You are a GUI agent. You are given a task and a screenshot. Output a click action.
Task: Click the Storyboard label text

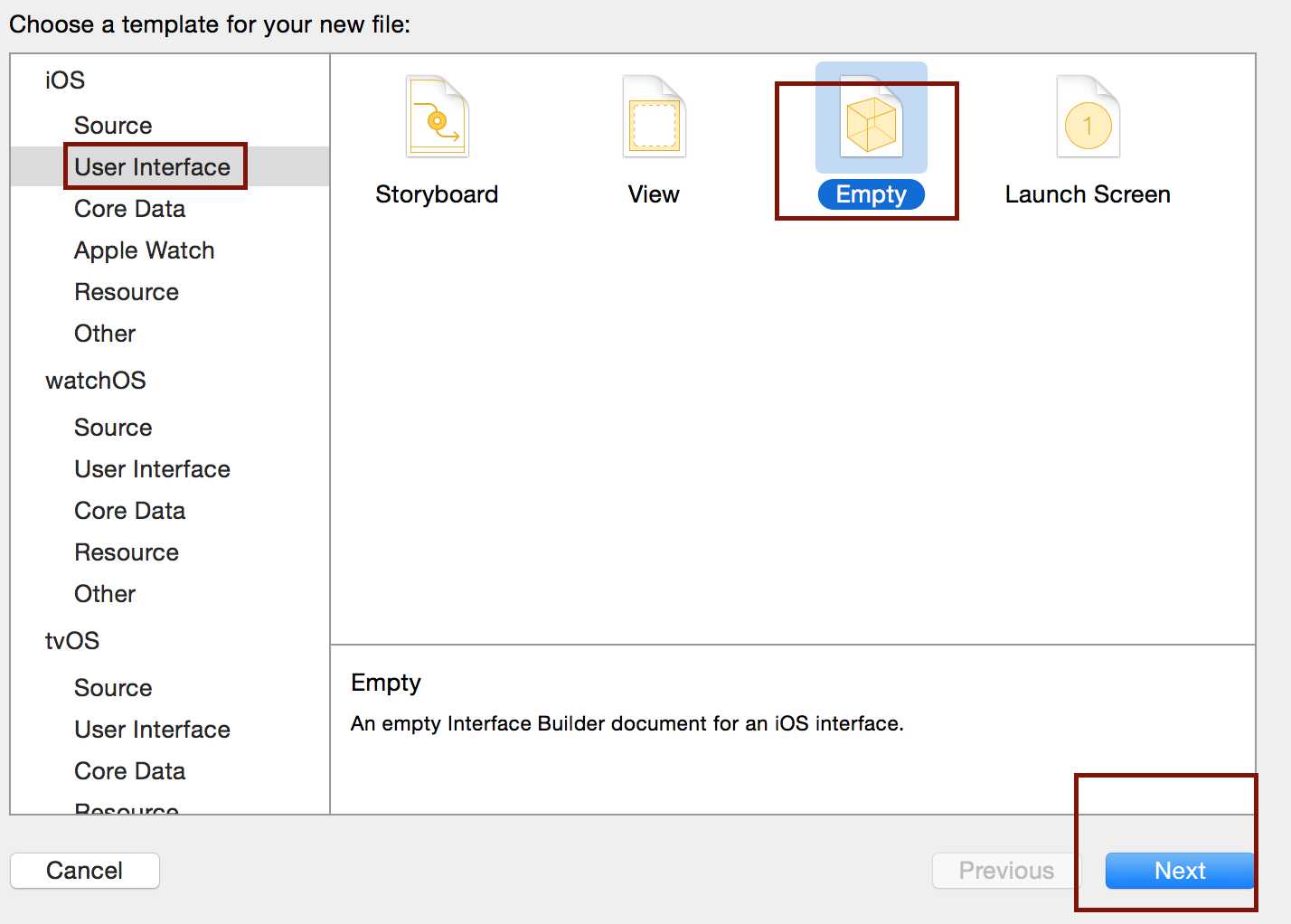(437, 195)
